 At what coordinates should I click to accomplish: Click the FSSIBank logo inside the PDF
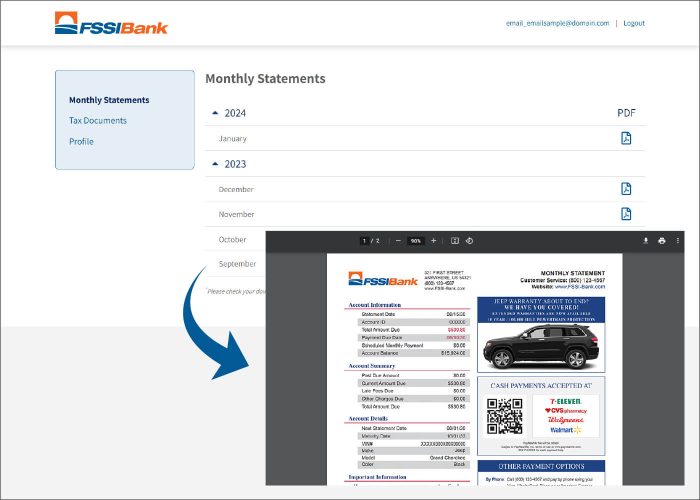tap(383, 279)
